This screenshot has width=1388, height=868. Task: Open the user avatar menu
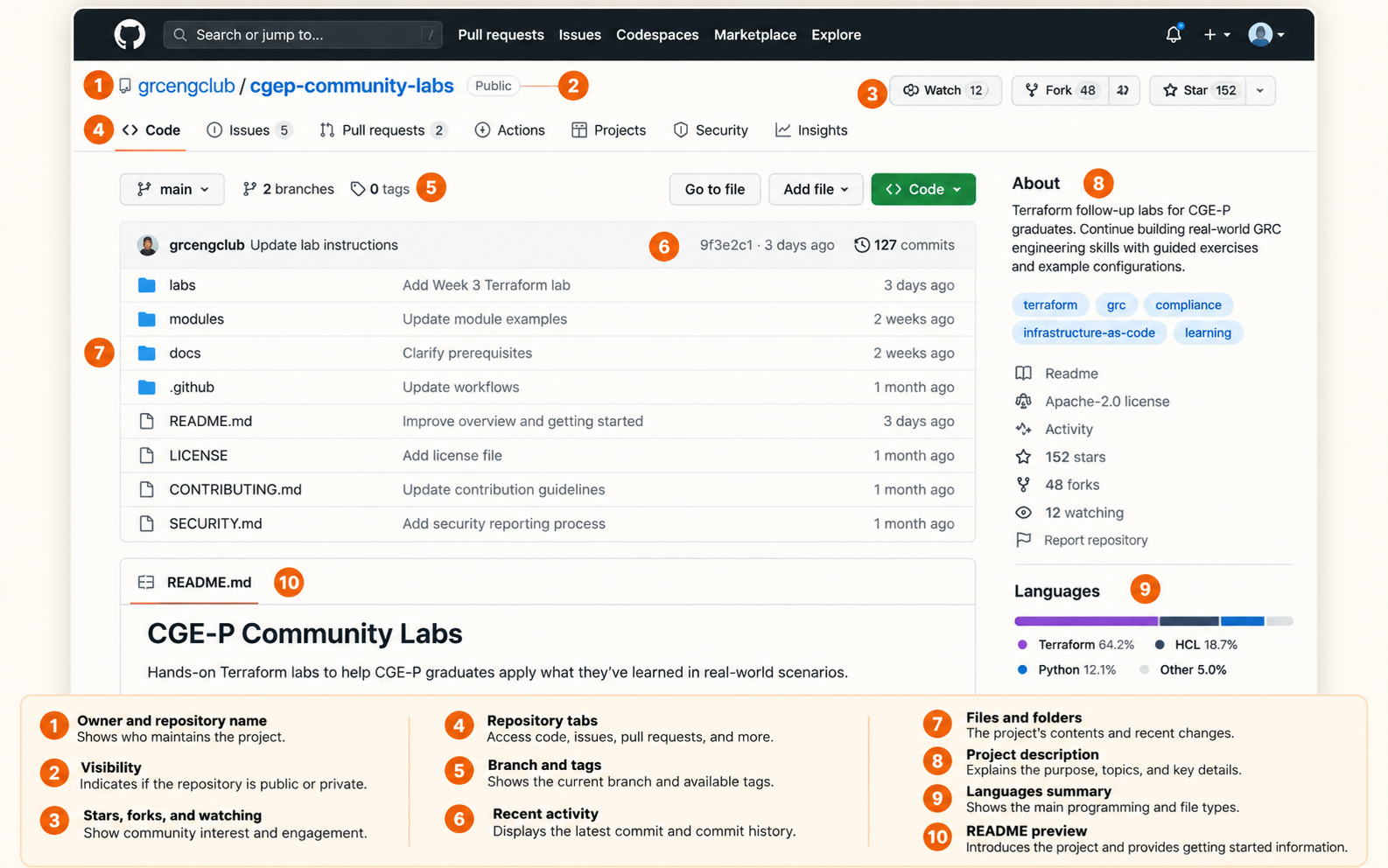point(1266,35)
